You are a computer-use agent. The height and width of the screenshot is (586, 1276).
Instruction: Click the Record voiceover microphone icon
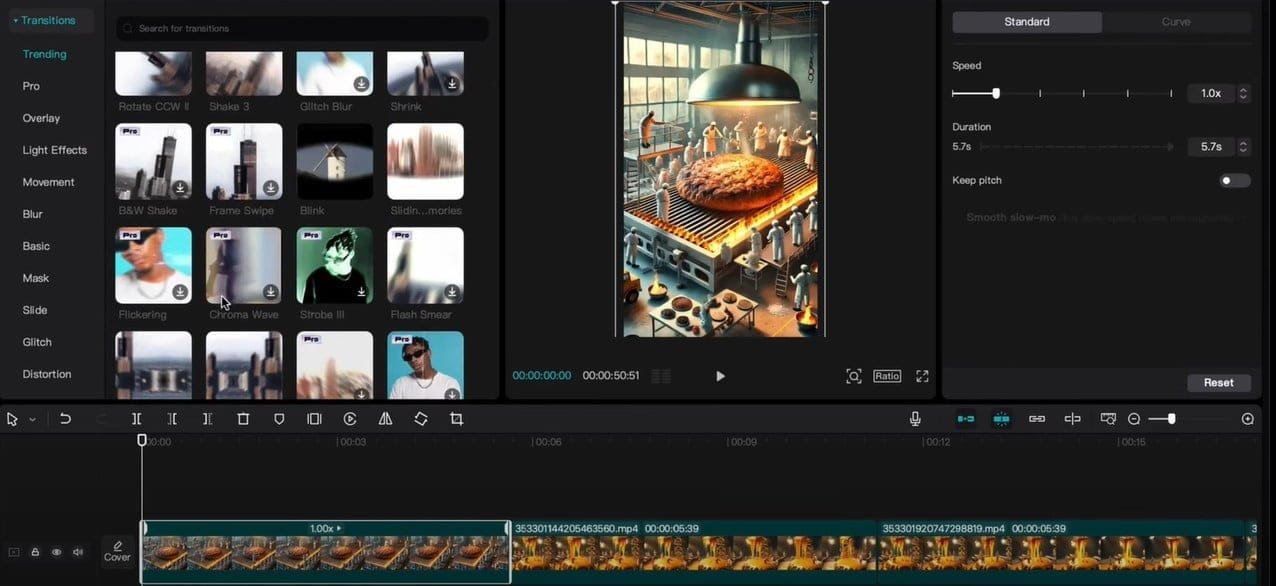(x=915, y=418)
